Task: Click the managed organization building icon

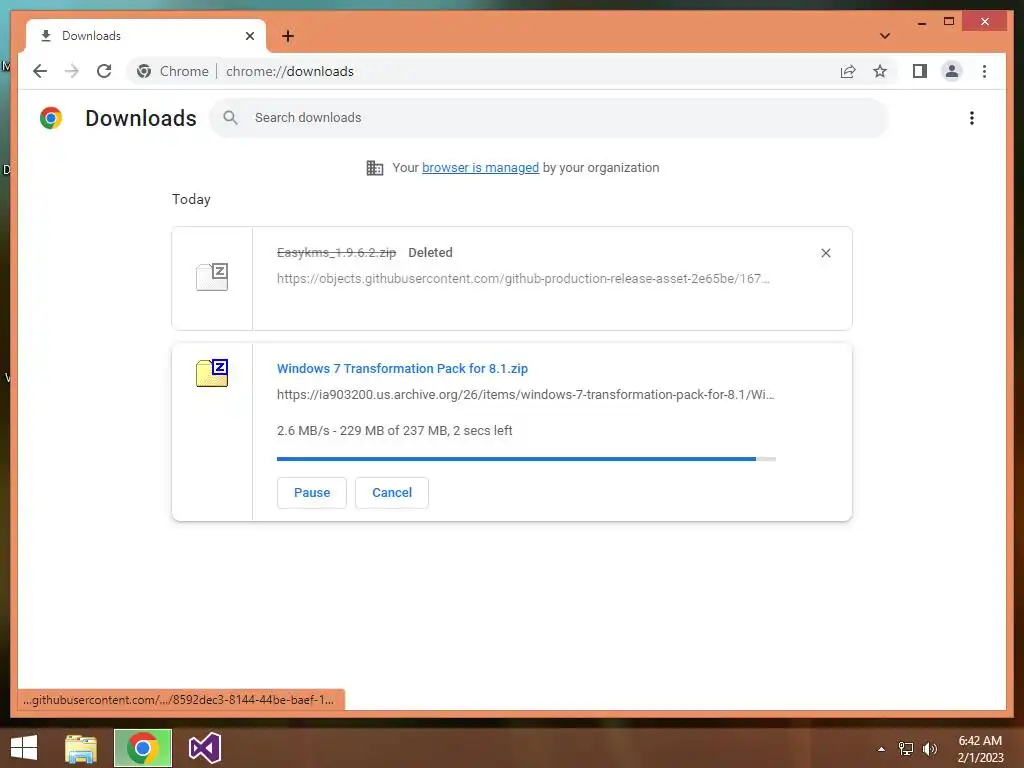Action: point(375,168)
